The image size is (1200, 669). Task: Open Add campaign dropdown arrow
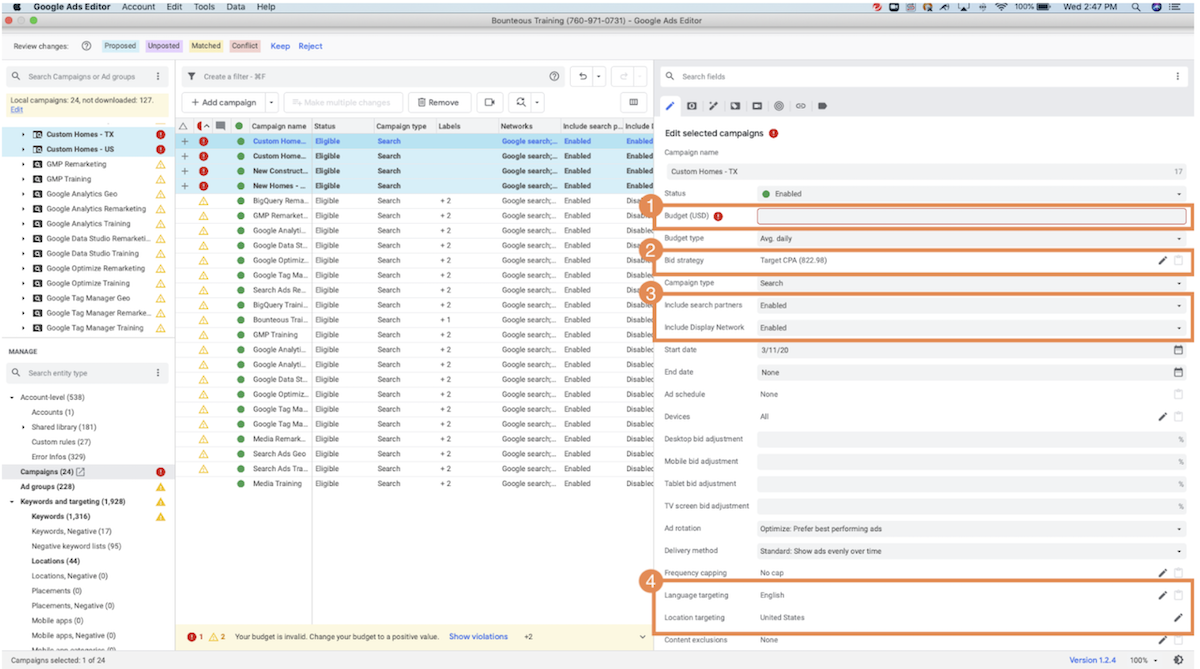tap(271, 102)
